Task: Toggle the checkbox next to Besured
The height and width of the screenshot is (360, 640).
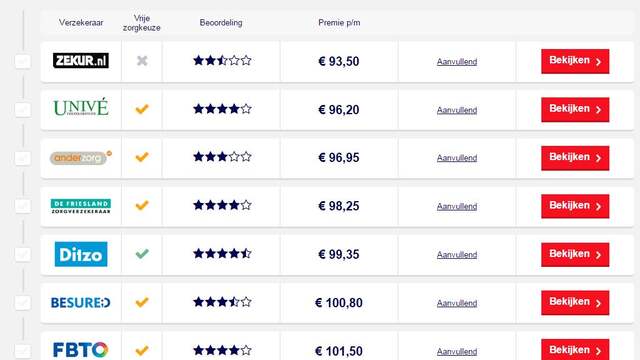Action: coord(23,303)
